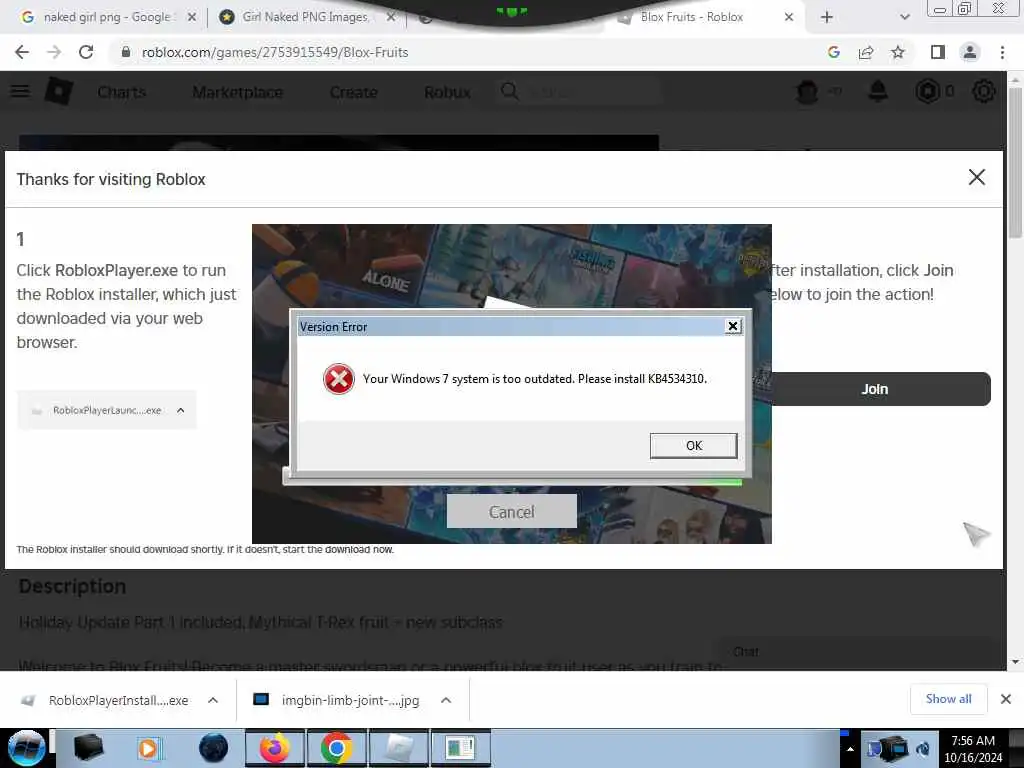Open the media player taskbar icon
The height and width of the screenshot is (768, 1024).
pos(149,748)
